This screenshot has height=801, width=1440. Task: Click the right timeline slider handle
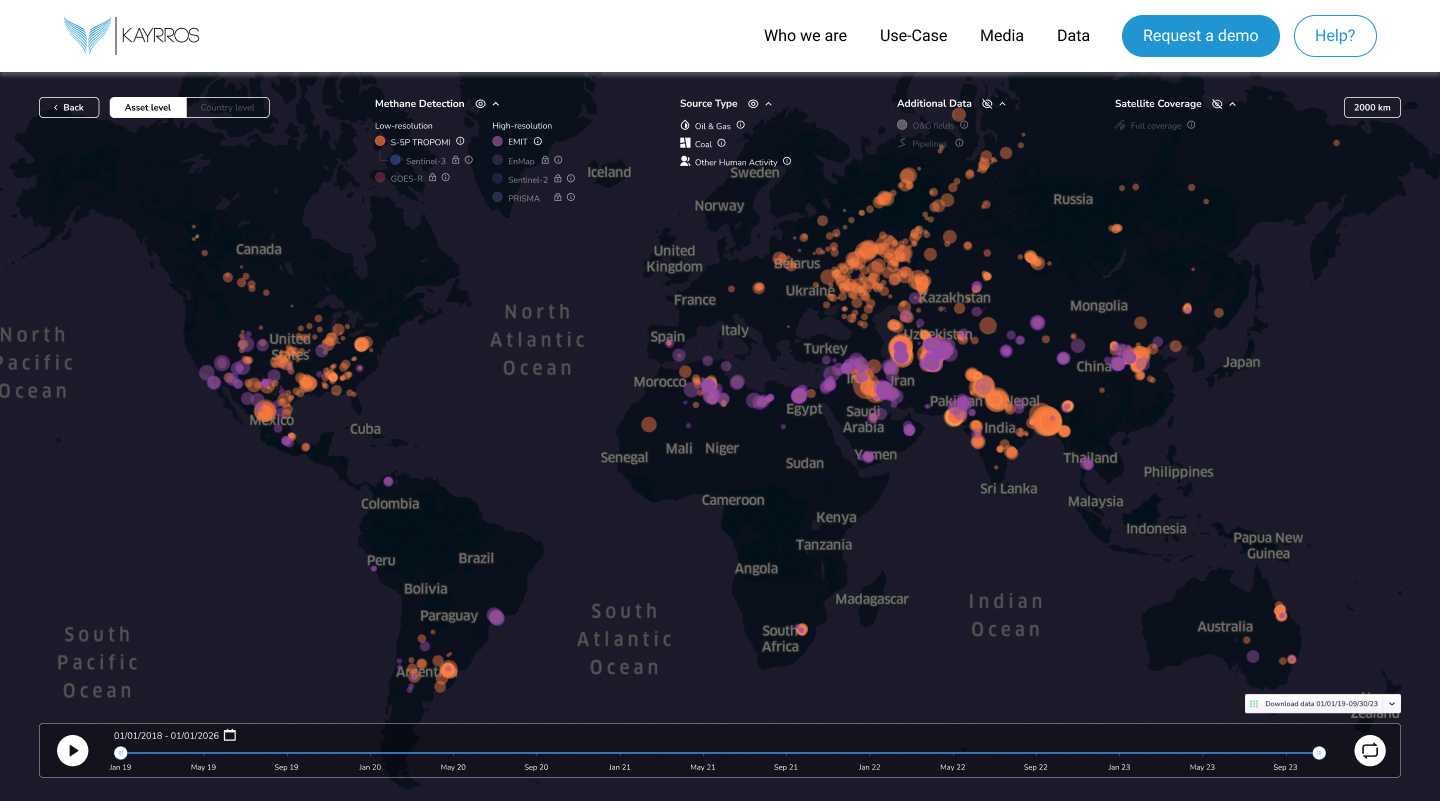(x=1319, y=753)
